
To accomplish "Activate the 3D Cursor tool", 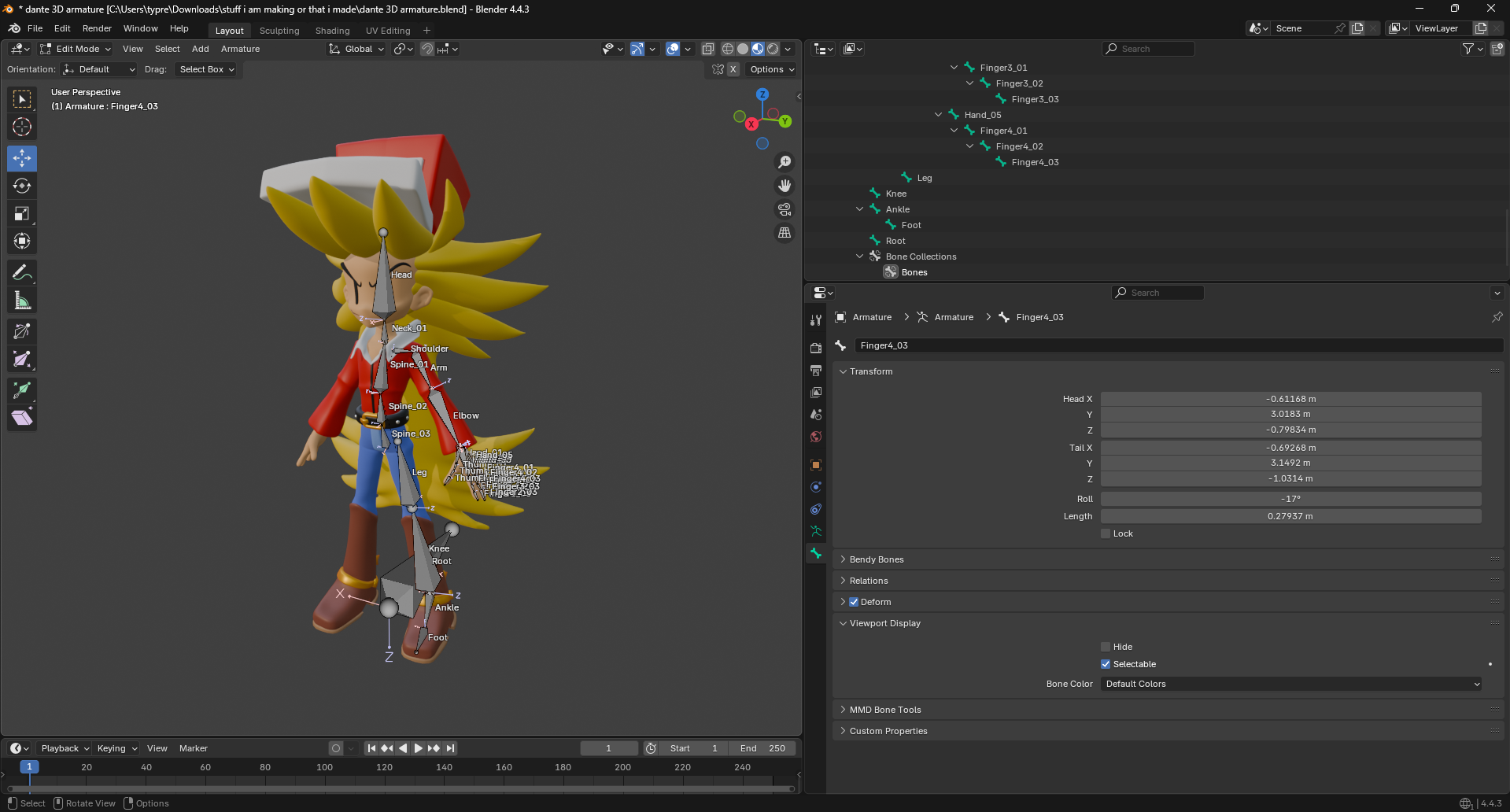I will [x=22, y=127].
